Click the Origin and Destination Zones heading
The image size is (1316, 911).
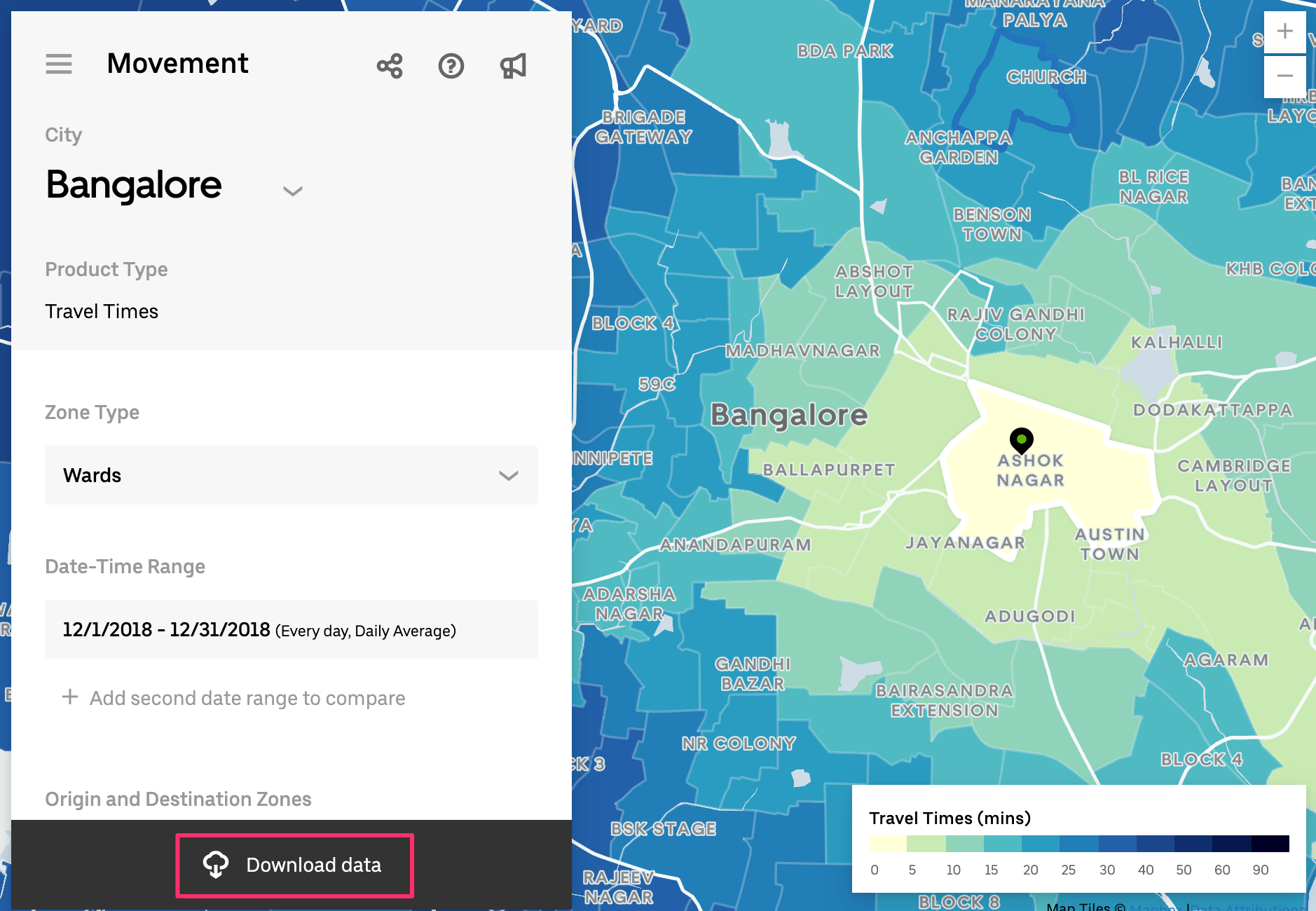[x=178, y=799]
